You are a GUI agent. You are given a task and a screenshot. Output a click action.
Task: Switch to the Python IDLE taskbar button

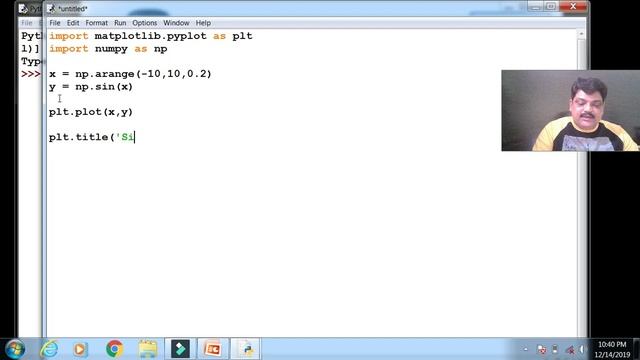(246, 349)
